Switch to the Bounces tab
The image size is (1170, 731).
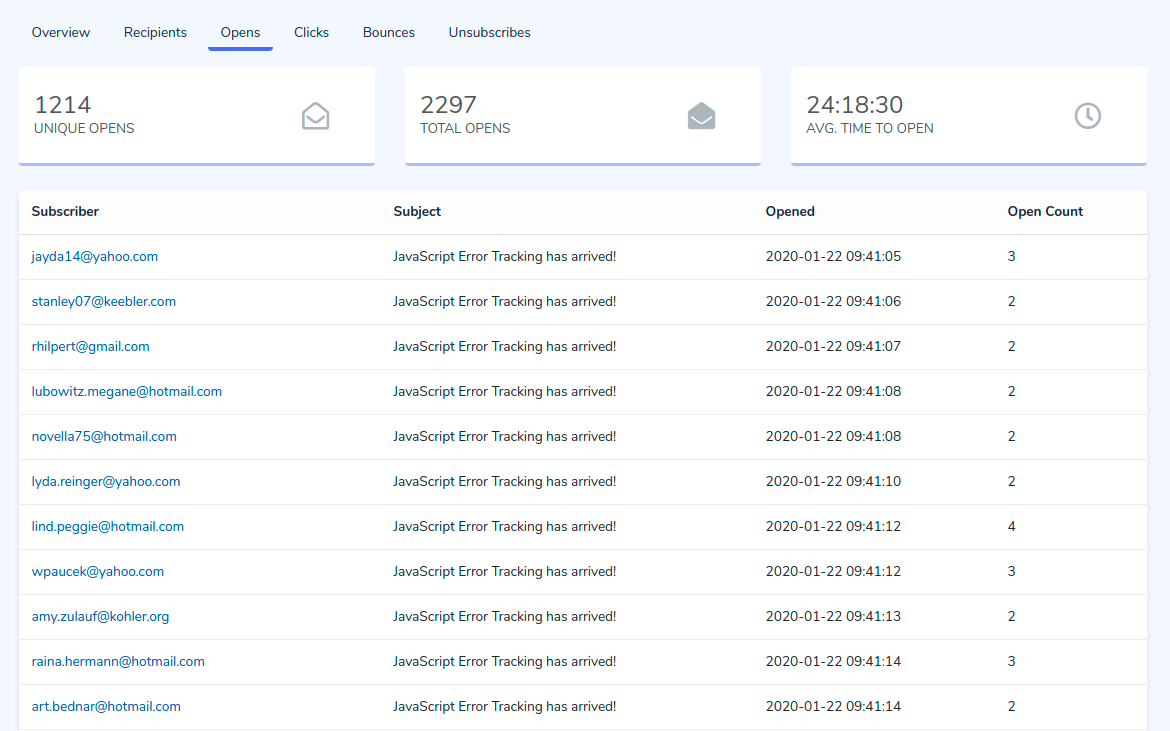[x=388, y=32]
